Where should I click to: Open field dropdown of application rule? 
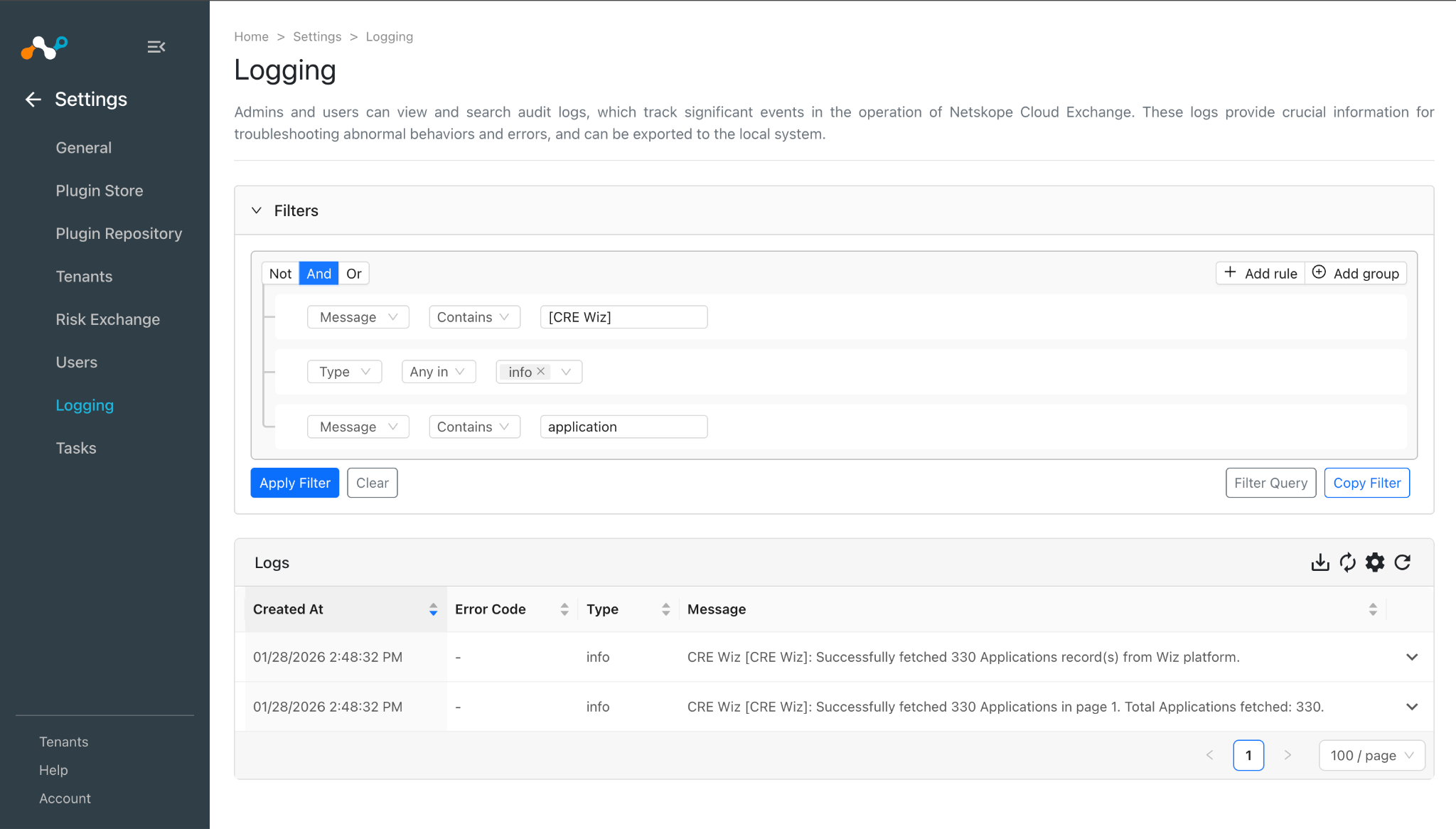coord(358,427)
